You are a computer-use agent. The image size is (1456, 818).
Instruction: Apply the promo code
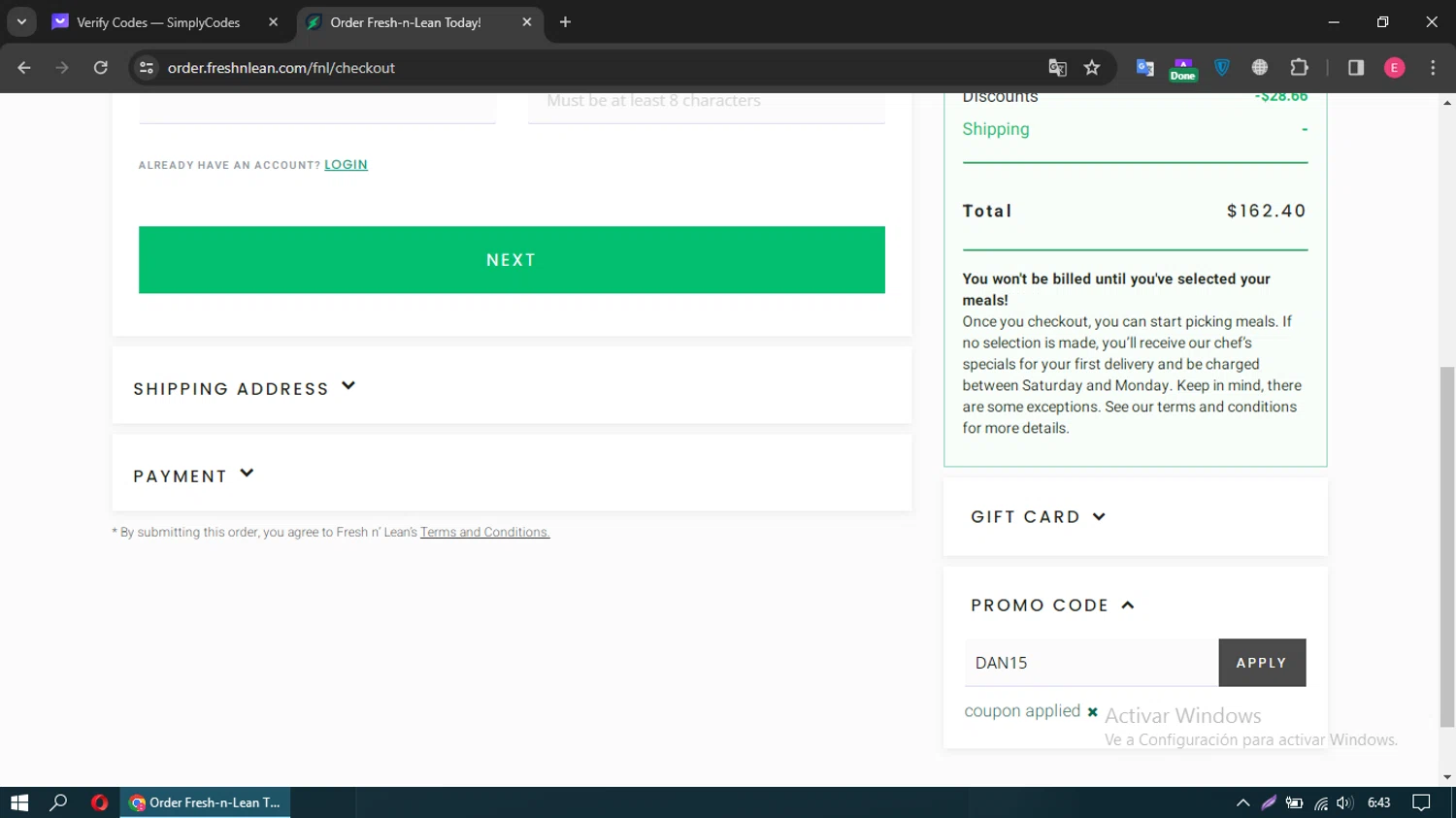1262,663
